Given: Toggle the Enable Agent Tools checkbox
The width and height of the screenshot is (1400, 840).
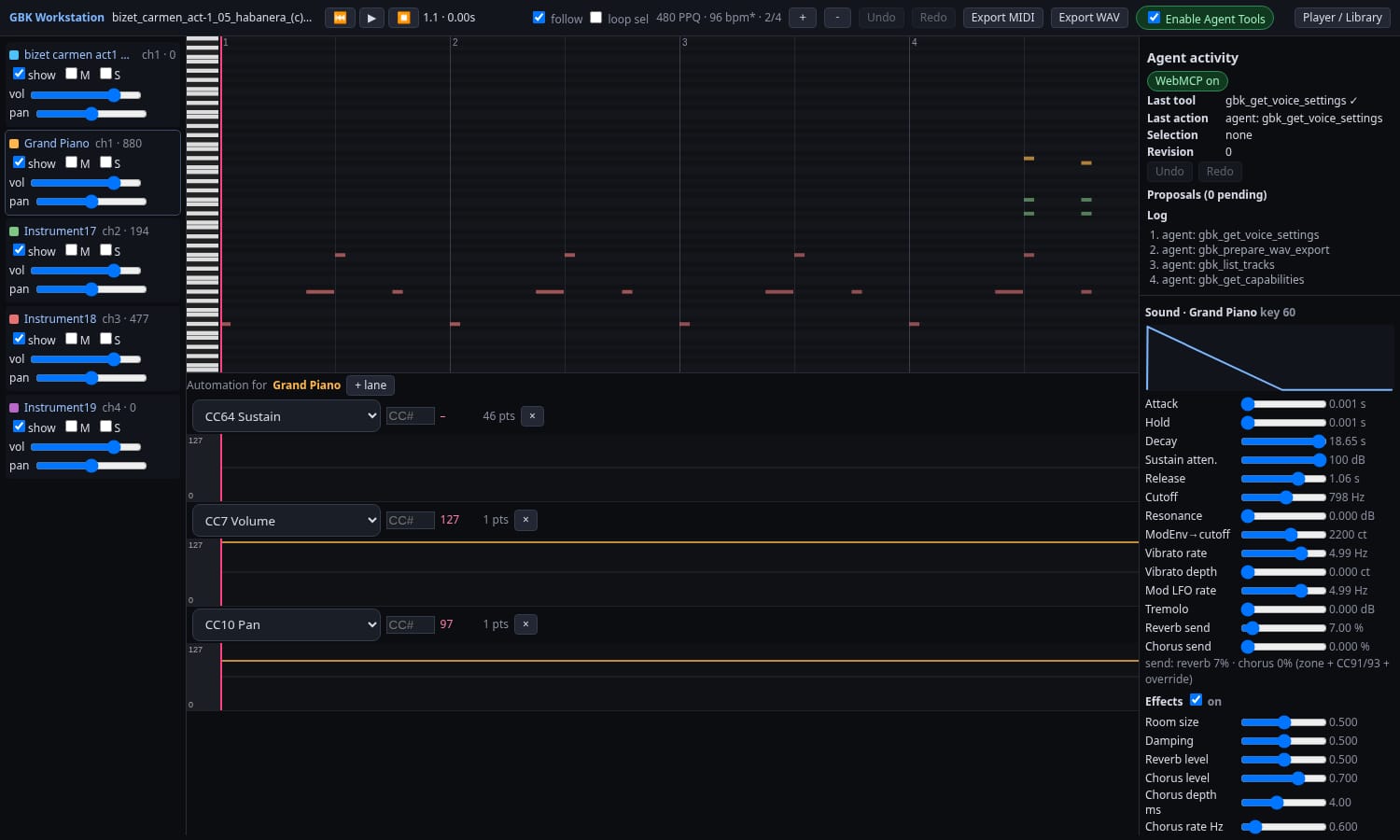Looking at the screenshot, I should (1154, 18).
